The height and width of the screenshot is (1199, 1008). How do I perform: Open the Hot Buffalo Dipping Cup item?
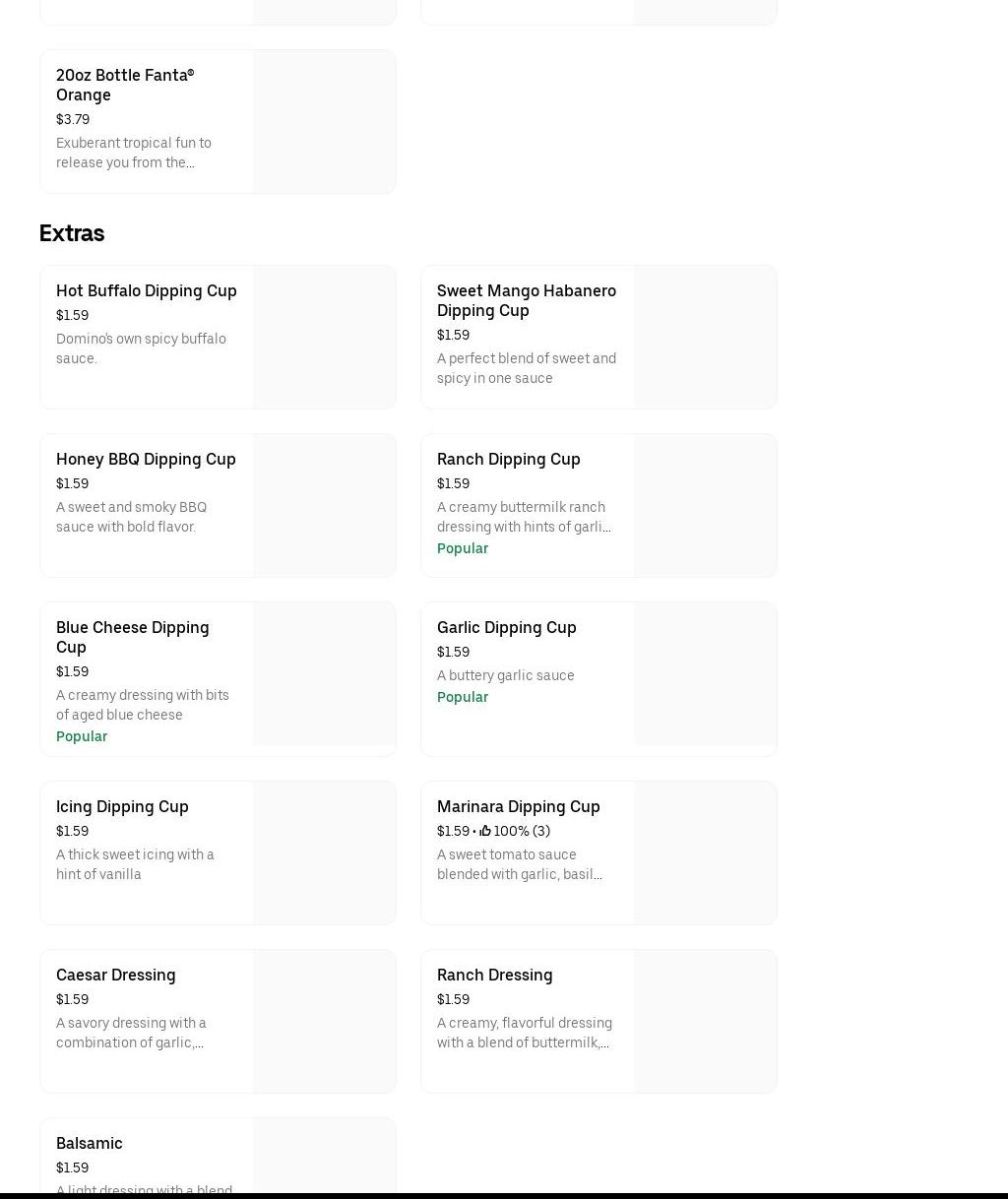(146, 290)
